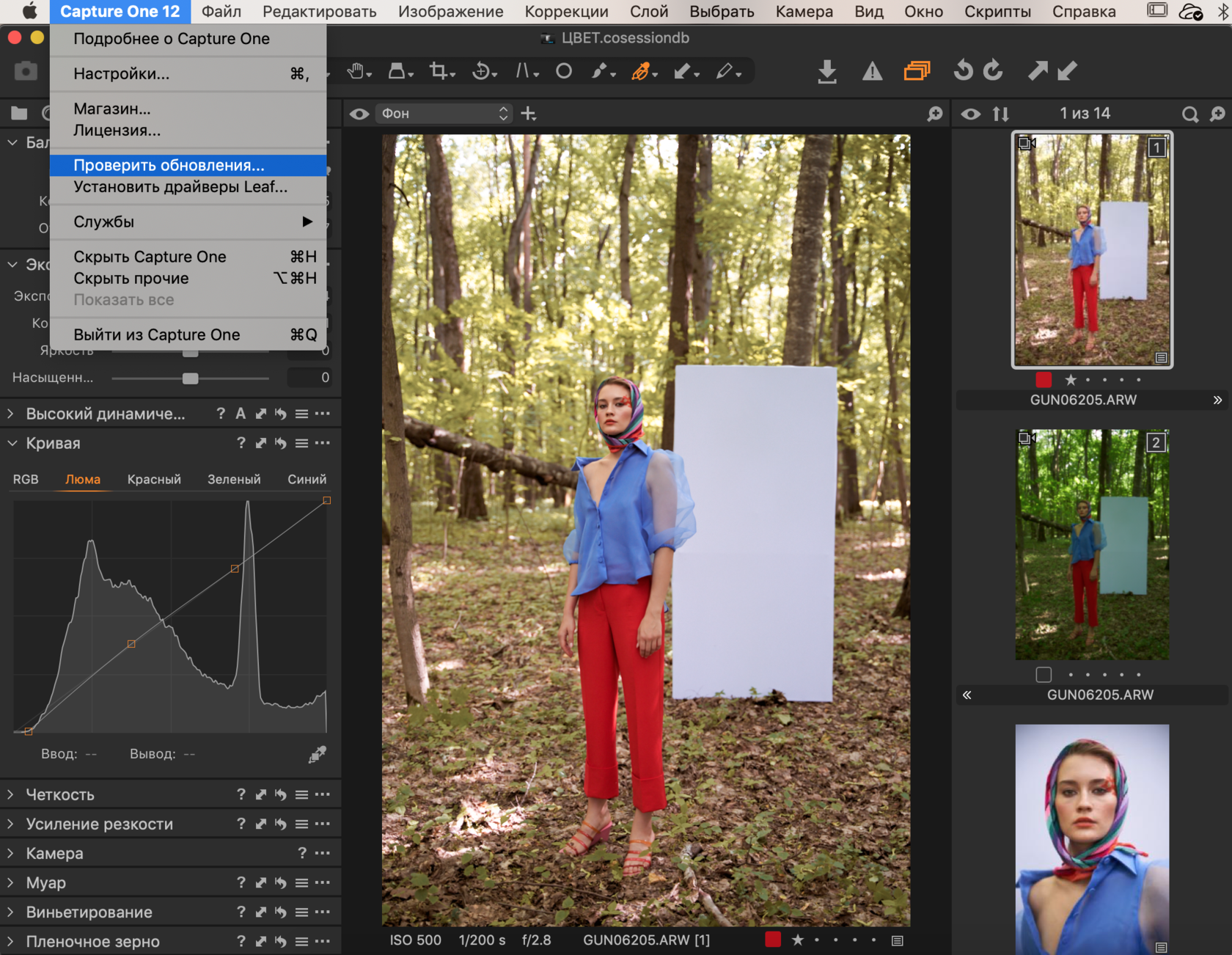Click Установить драйверы Leaf... entry
This screenshot has width=1232, height=955.
tap(188, 186)
